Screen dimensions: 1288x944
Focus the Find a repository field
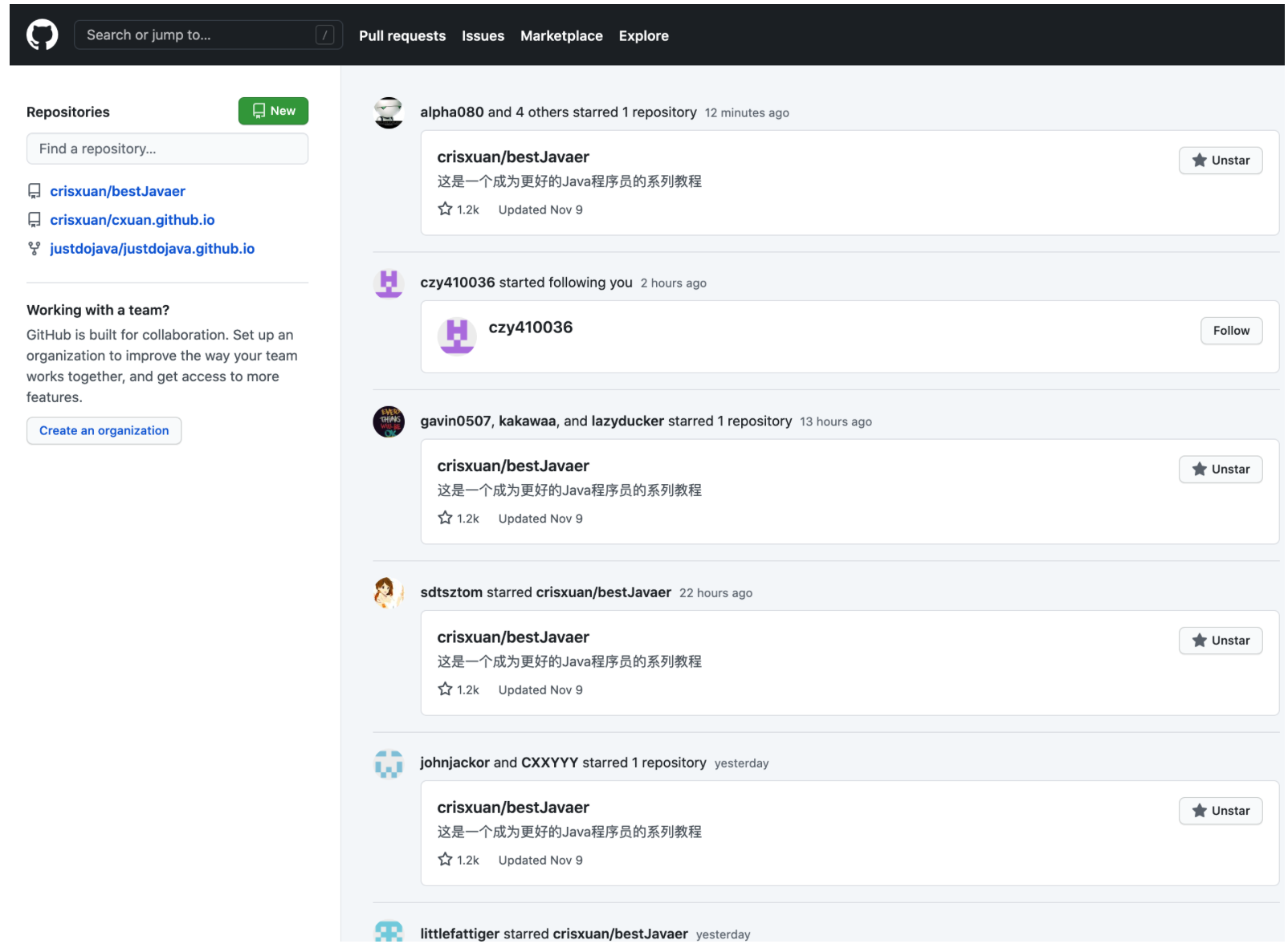167,149
